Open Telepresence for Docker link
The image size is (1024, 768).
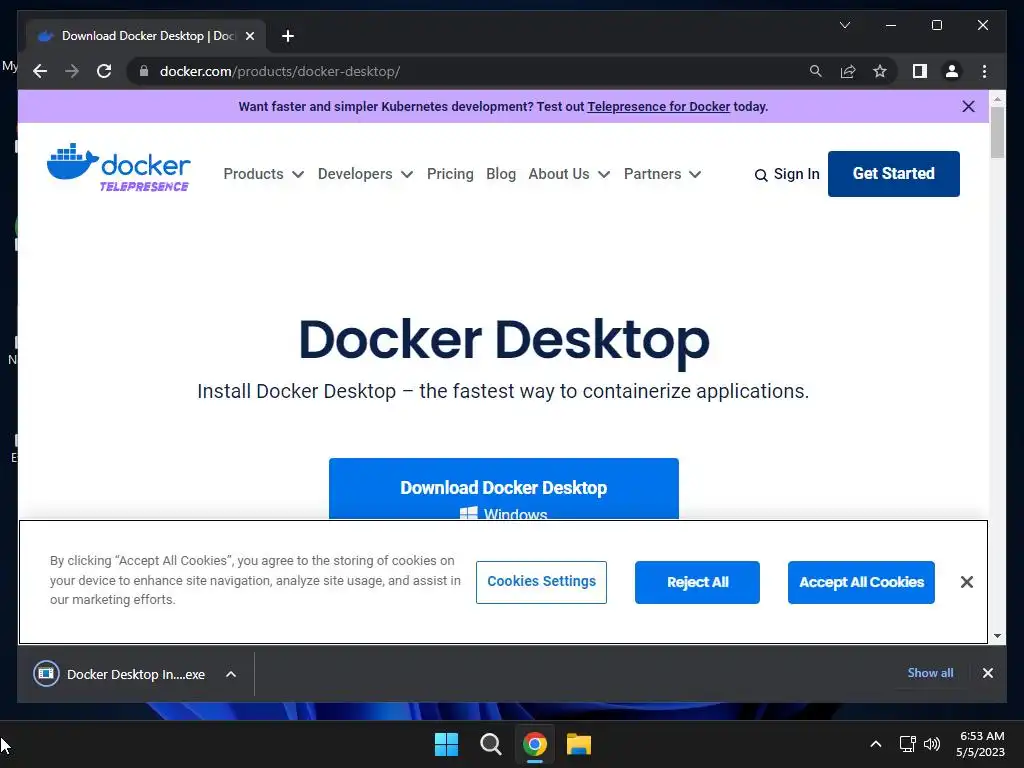658,106
